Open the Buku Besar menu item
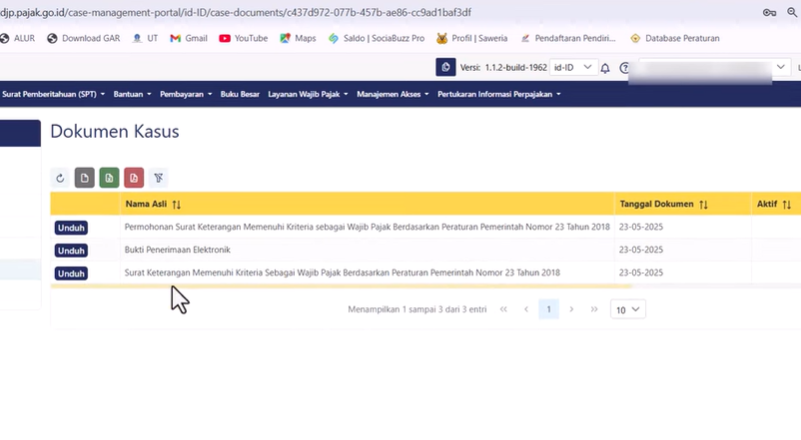 tap(240, 94)
